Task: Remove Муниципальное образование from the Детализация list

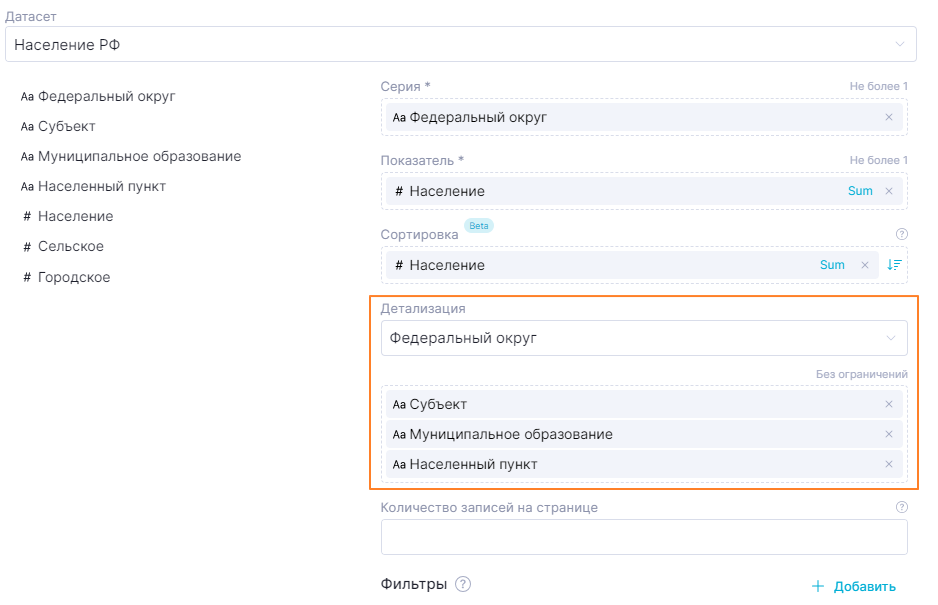Action: [x=888, y=434]
